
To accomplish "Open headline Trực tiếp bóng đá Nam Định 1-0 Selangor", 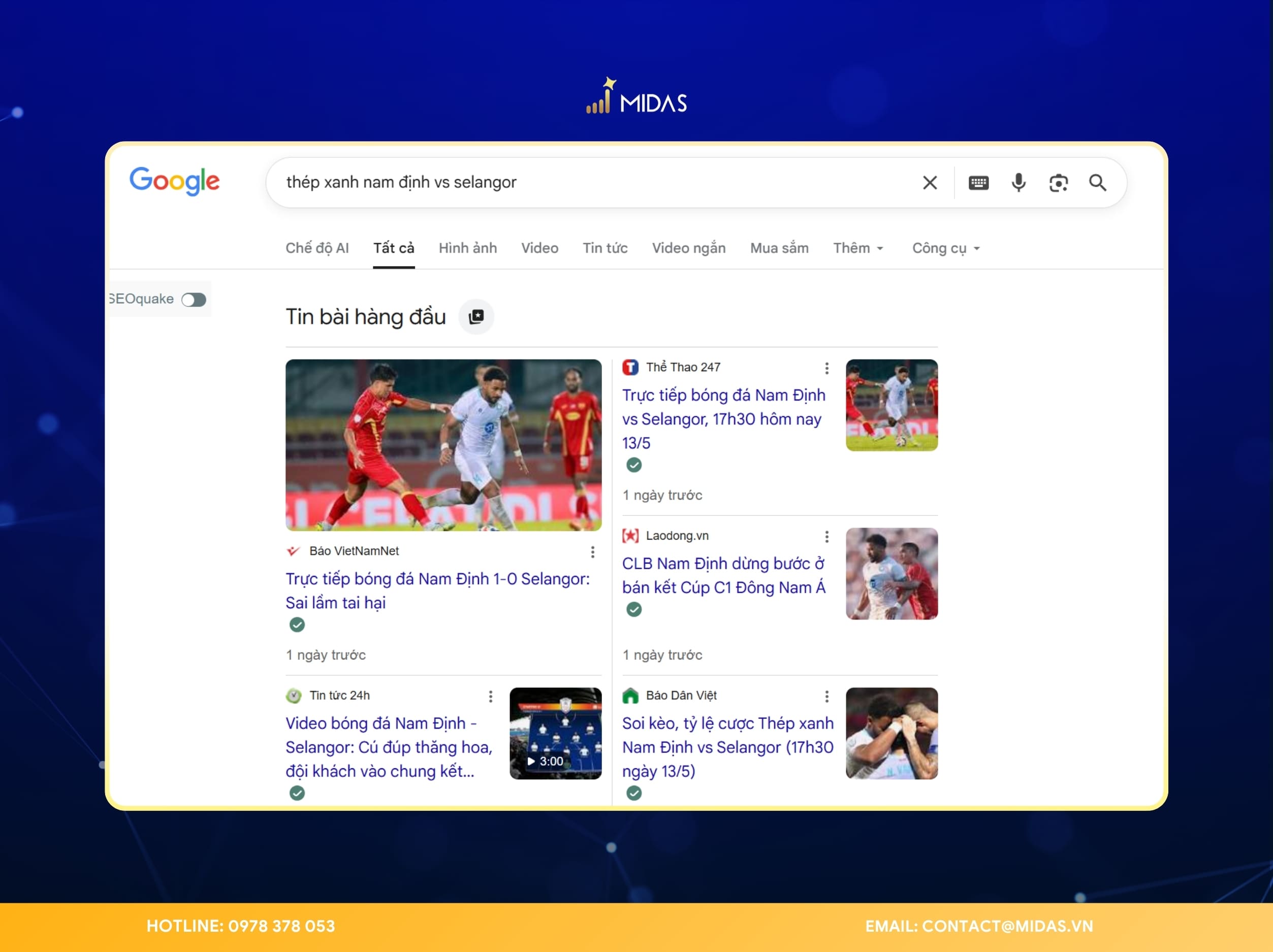I will tap(437, 591).
